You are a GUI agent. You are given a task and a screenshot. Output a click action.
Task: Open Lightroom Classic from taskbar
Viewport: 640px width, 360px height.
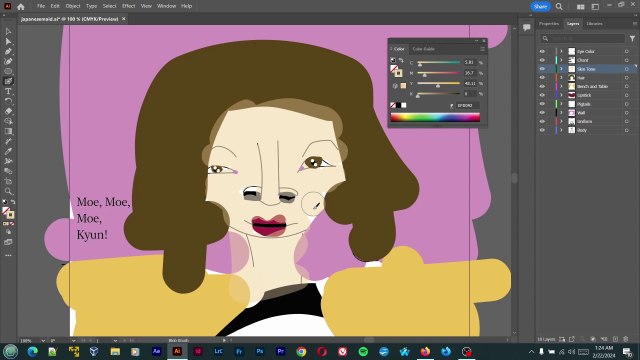(x=218, y=351)
